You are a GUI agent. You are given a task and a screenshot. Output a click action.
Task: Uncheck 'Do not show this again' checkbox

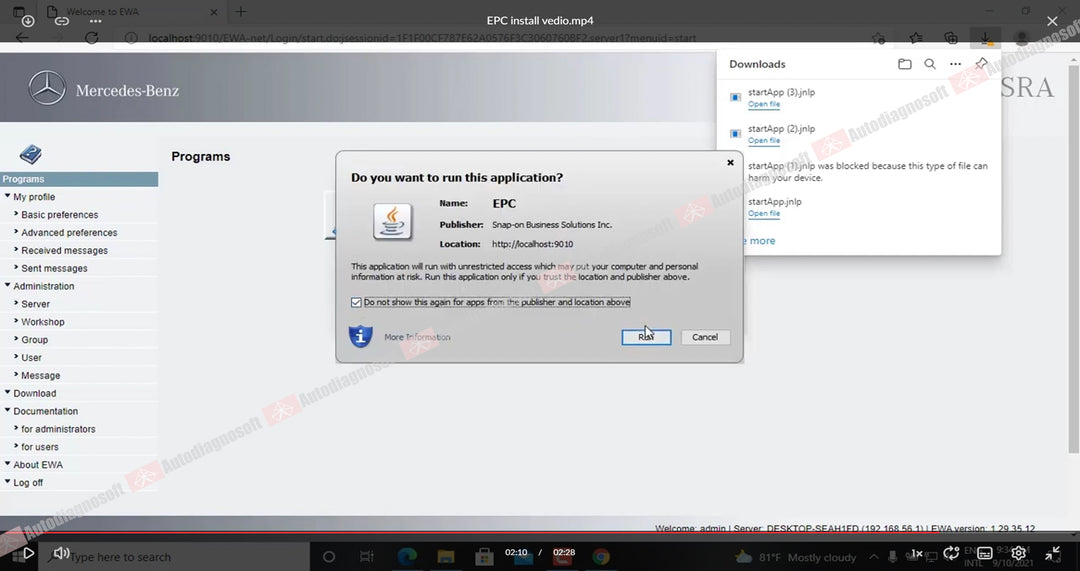click(356, 302)
